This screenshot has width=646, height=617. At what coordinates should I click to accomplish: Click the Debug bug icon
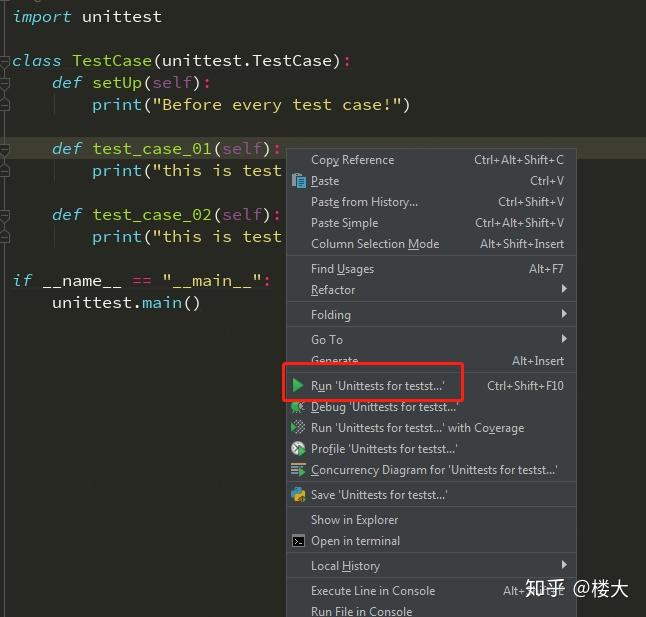[x=298, y=407]
